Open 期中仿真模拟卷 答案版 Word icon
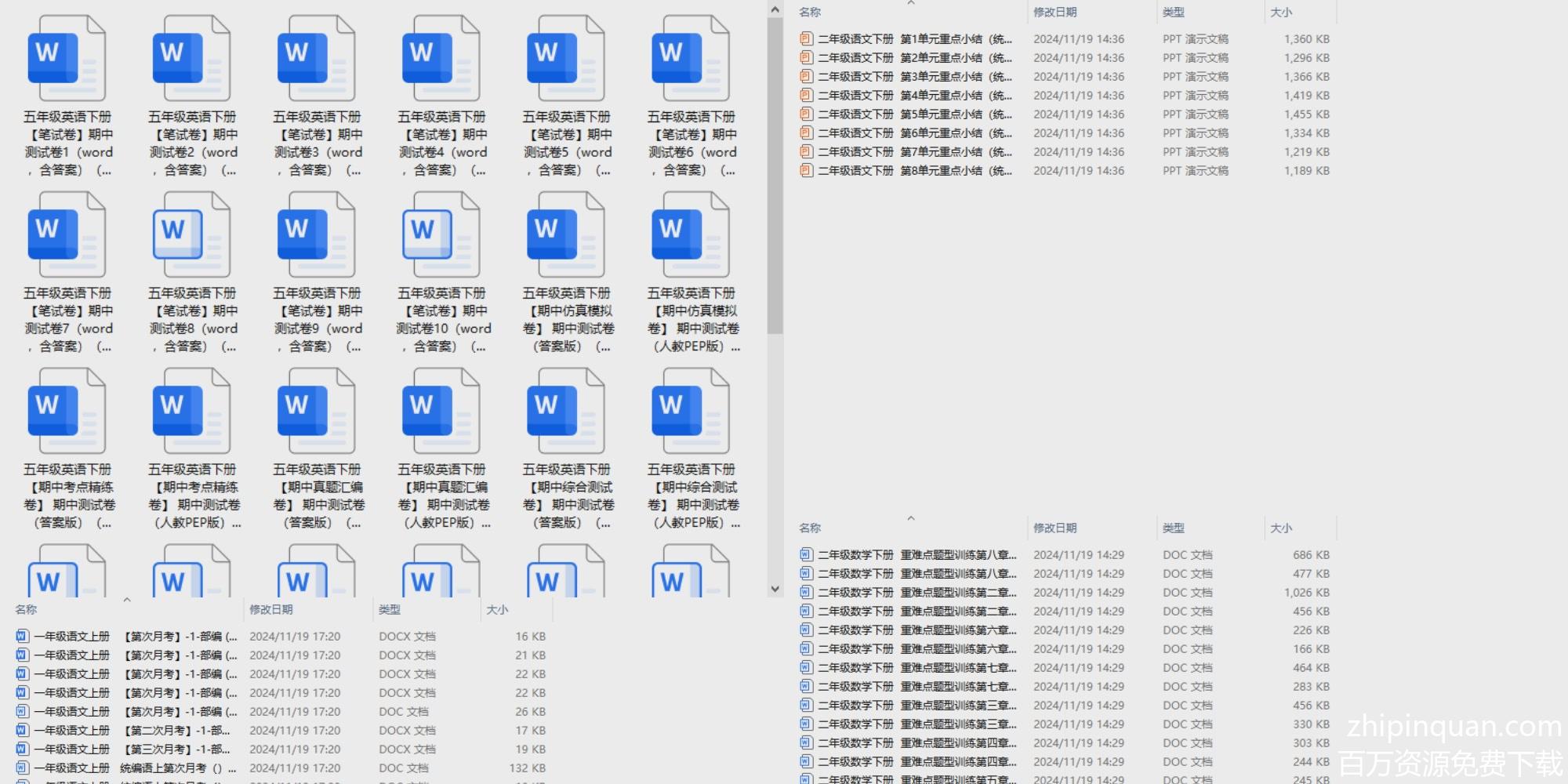 coord(566,235)
